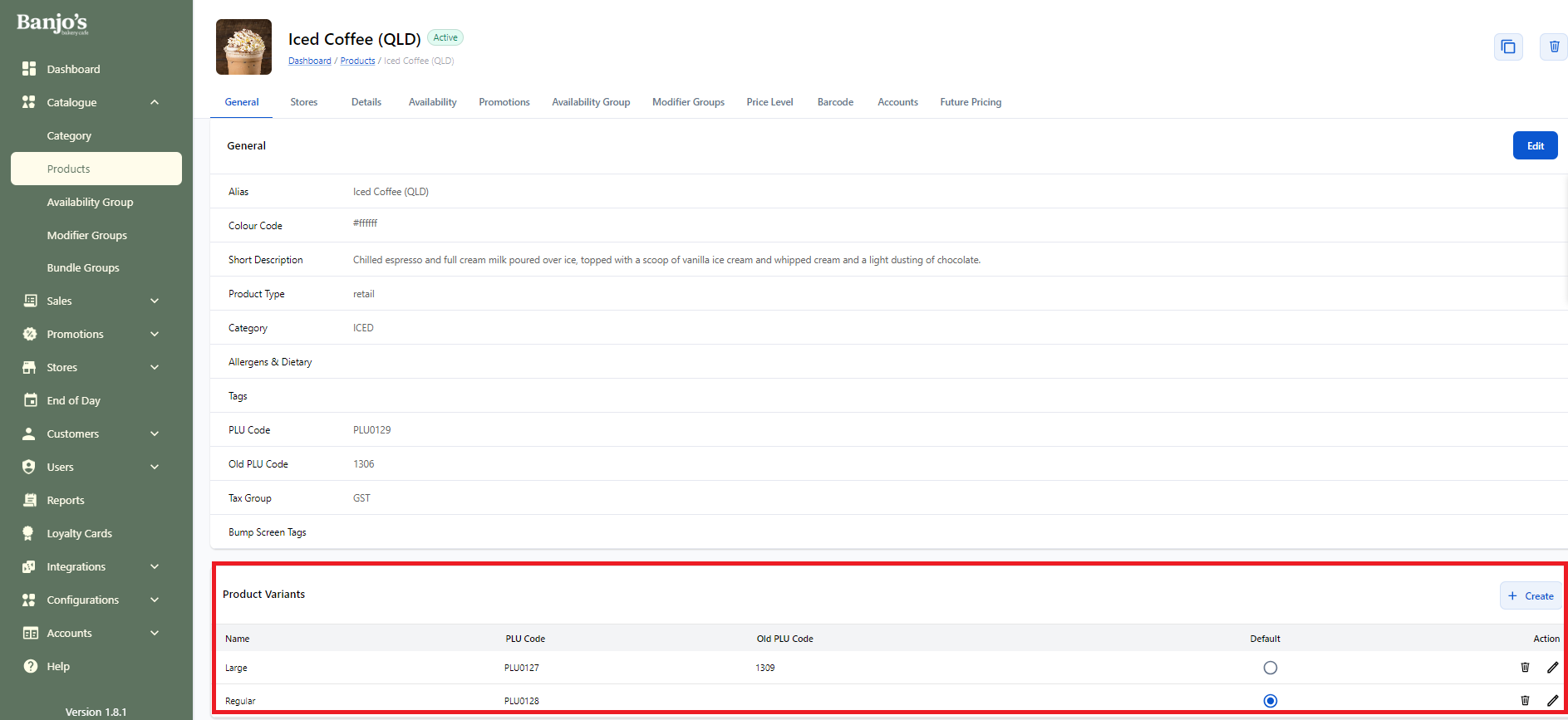Screen dimensions: 1568x720
Task: Open the Help page in sidebar
Action: 58,667
